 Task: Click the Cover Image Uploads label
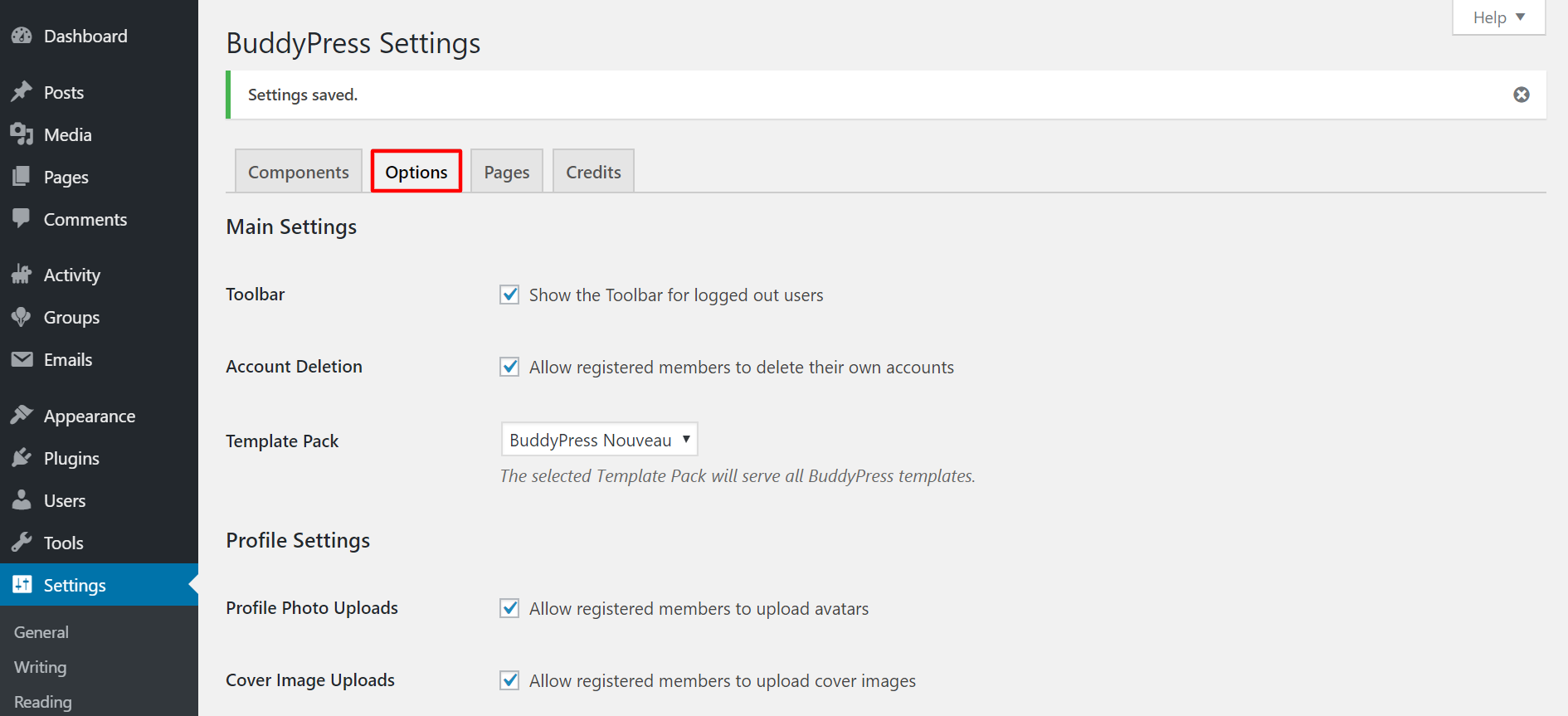310,679
